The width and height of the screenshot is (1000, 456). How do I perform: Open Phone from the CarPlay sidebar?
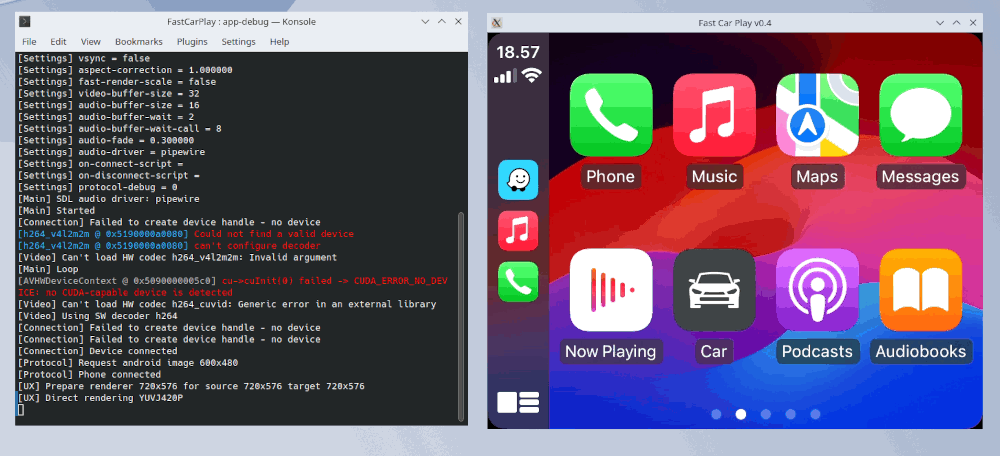tap(518, 281)
